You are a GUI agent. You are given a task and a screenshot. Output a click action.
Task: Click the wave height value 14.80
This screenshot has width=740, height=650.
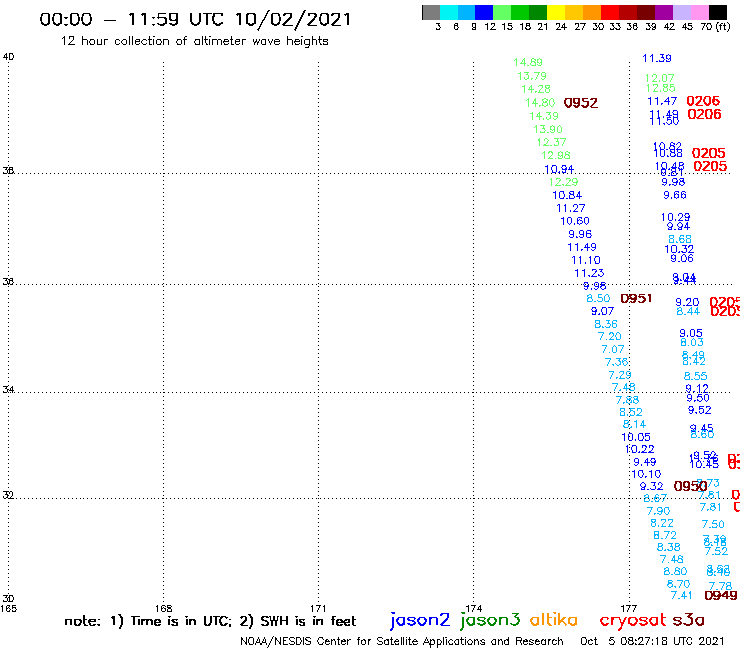point(540,102)
